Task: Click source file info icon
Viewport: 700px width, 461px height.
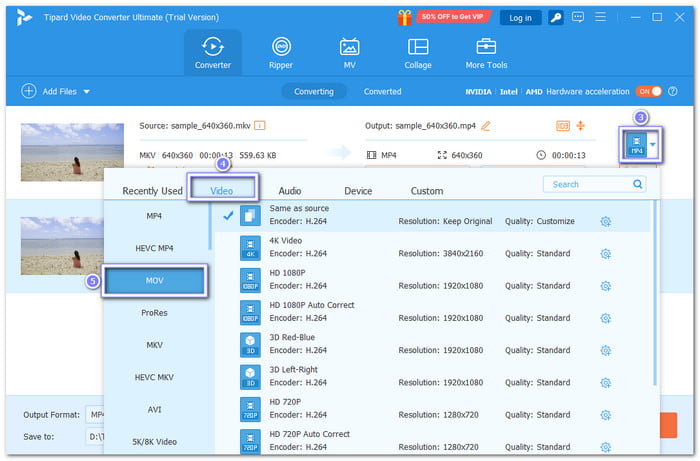Action: pyautogui.click(x=260, y=125)
